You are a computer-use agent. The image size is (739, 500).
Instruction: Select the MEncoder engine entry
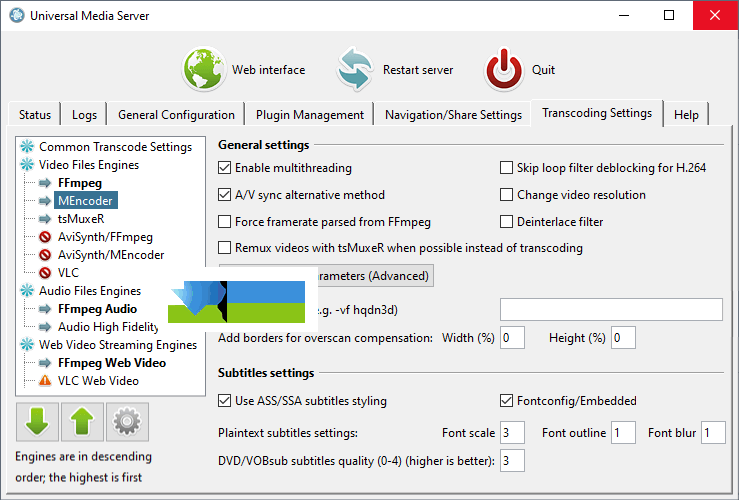click(x=85, y=201)
